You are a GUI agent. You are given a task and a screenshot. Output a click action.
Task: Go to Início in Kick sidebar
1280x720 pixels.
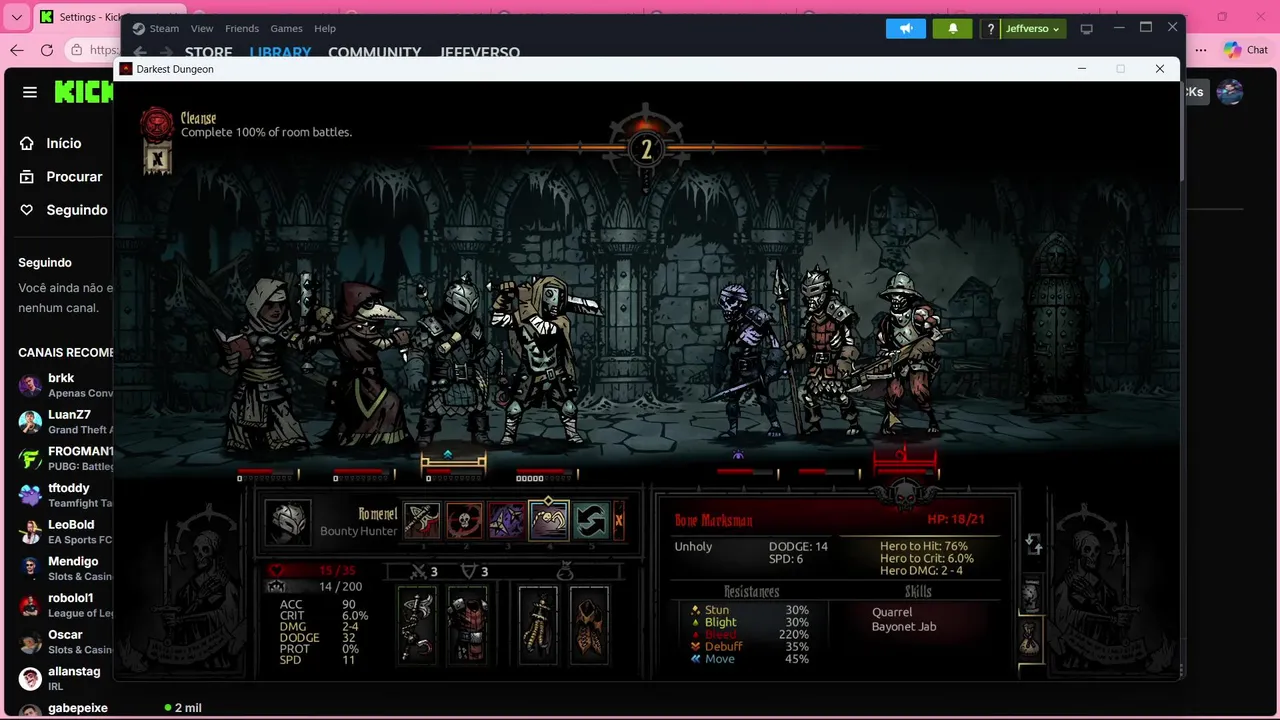click(x=62, y=143)
